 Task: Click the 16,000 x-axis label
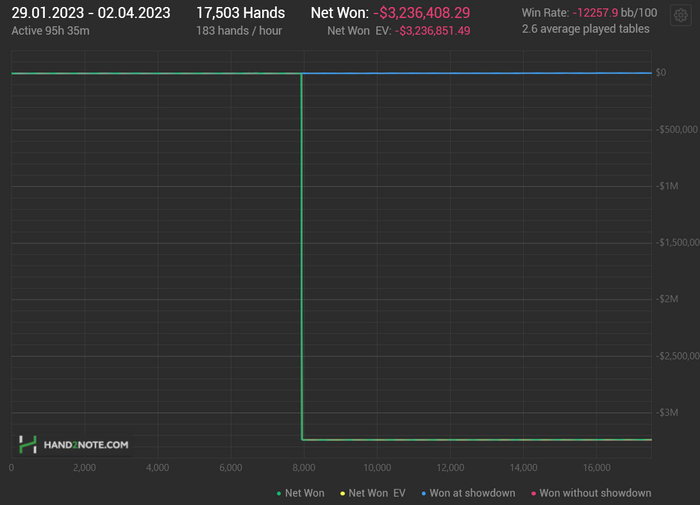pyautogui.click(x=597, y=467)
